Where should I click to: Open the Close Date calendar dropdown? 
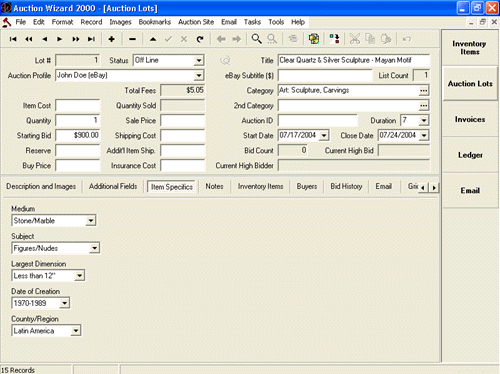424,135
